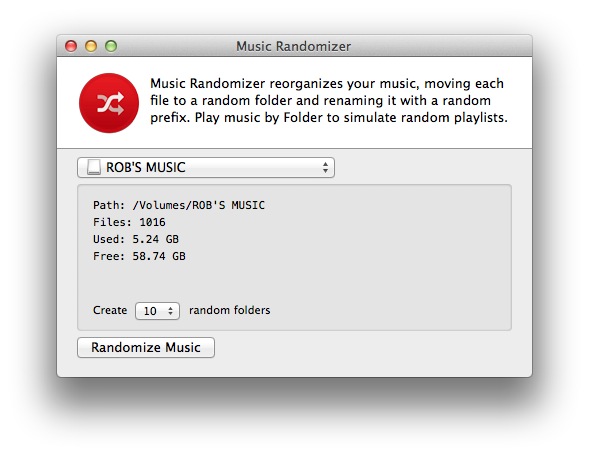The image size is (589, 456).
Task: Click the random folders label
Action: click(230, 310)
